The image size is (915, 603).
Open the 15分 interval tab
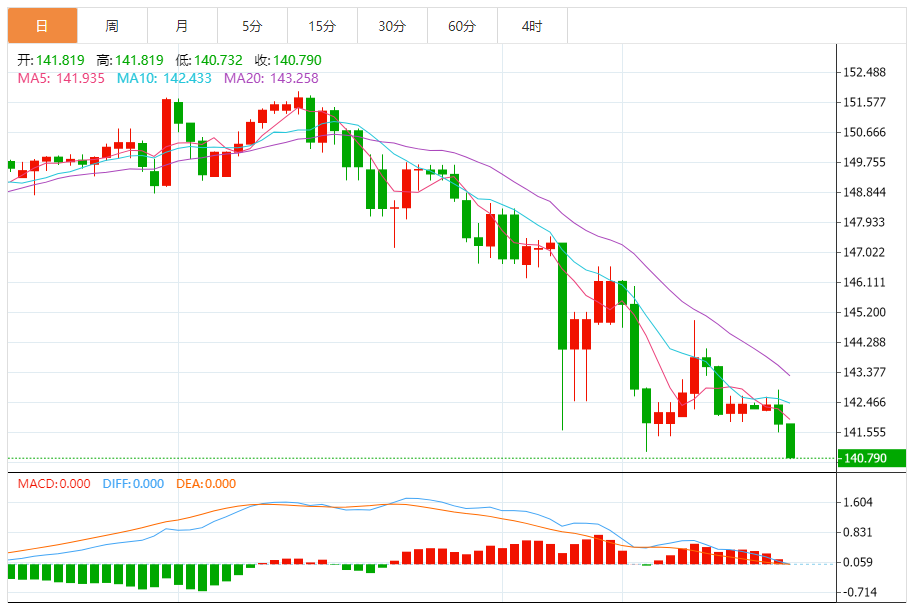pos(322,26)
